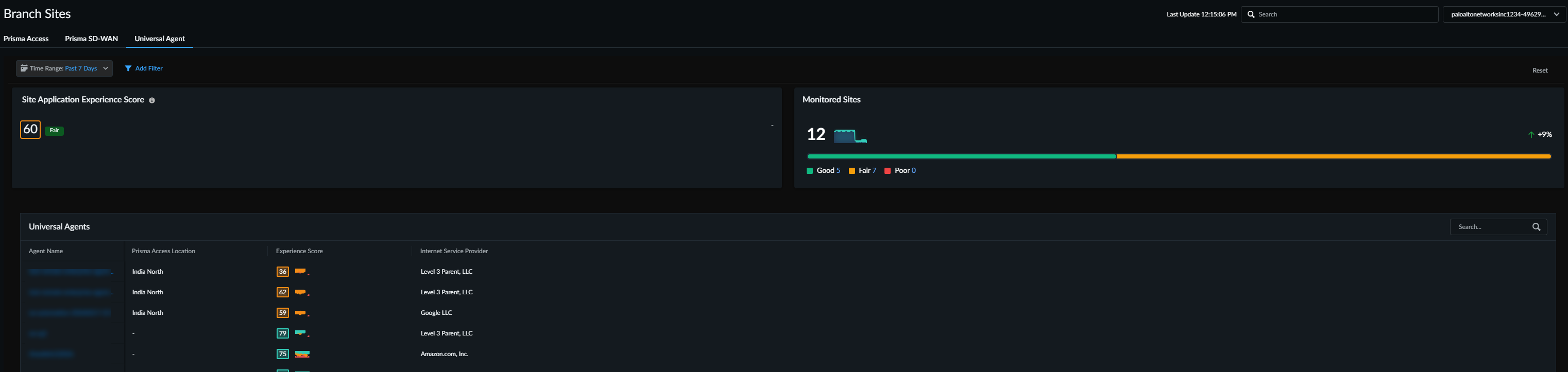This screenshot has width=1568, height=372.
Task: Click the funnel icon next to Add Filter
Action: coord(128,68)
